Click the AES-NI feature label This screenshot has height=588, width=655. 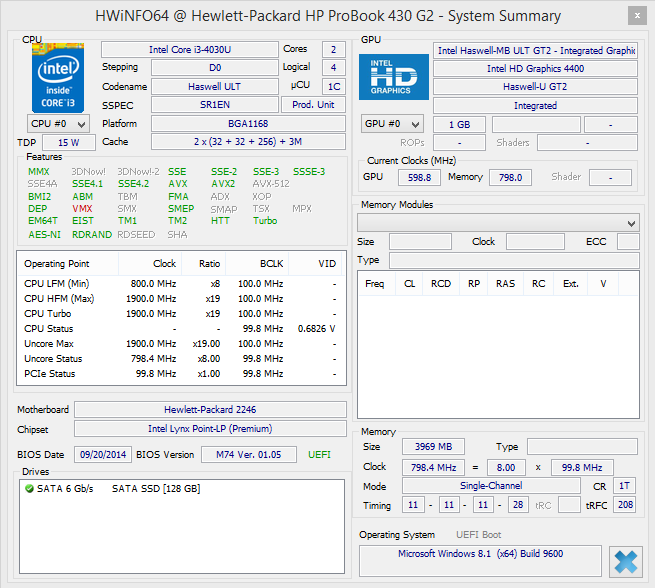(x=45, y=235)
